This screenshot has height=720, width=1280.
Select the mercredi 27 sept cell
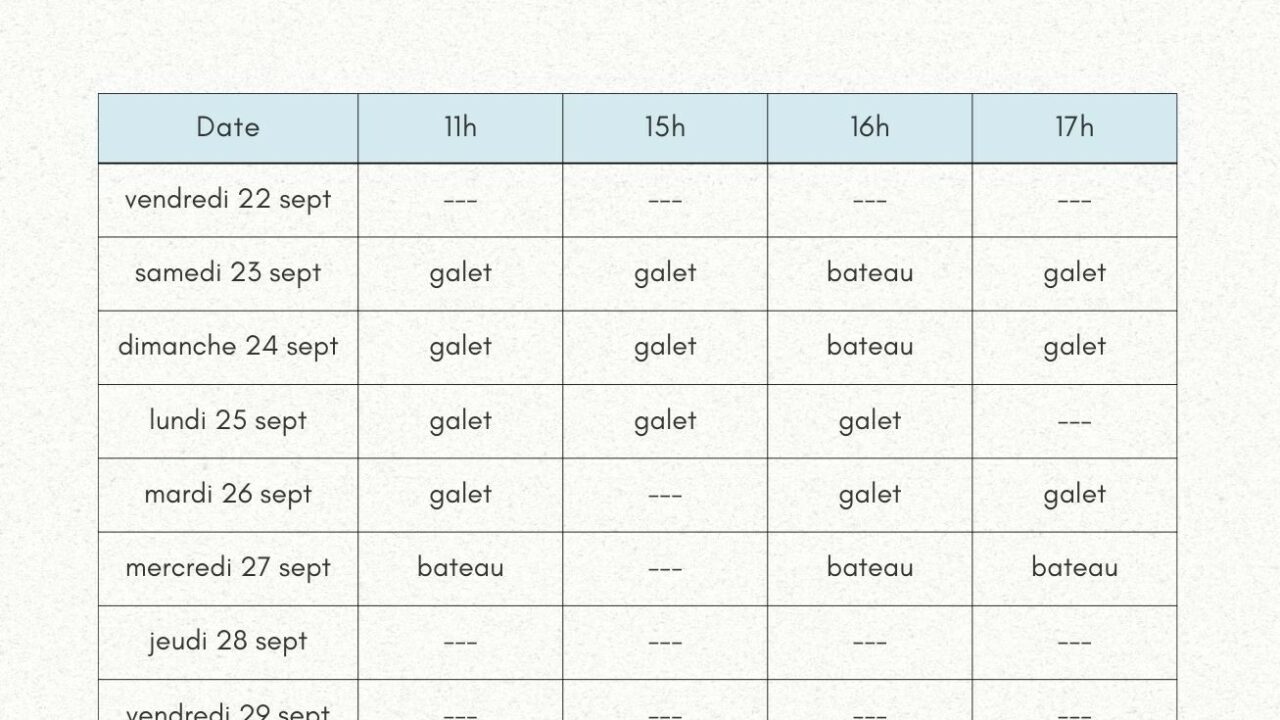[228, 568]
